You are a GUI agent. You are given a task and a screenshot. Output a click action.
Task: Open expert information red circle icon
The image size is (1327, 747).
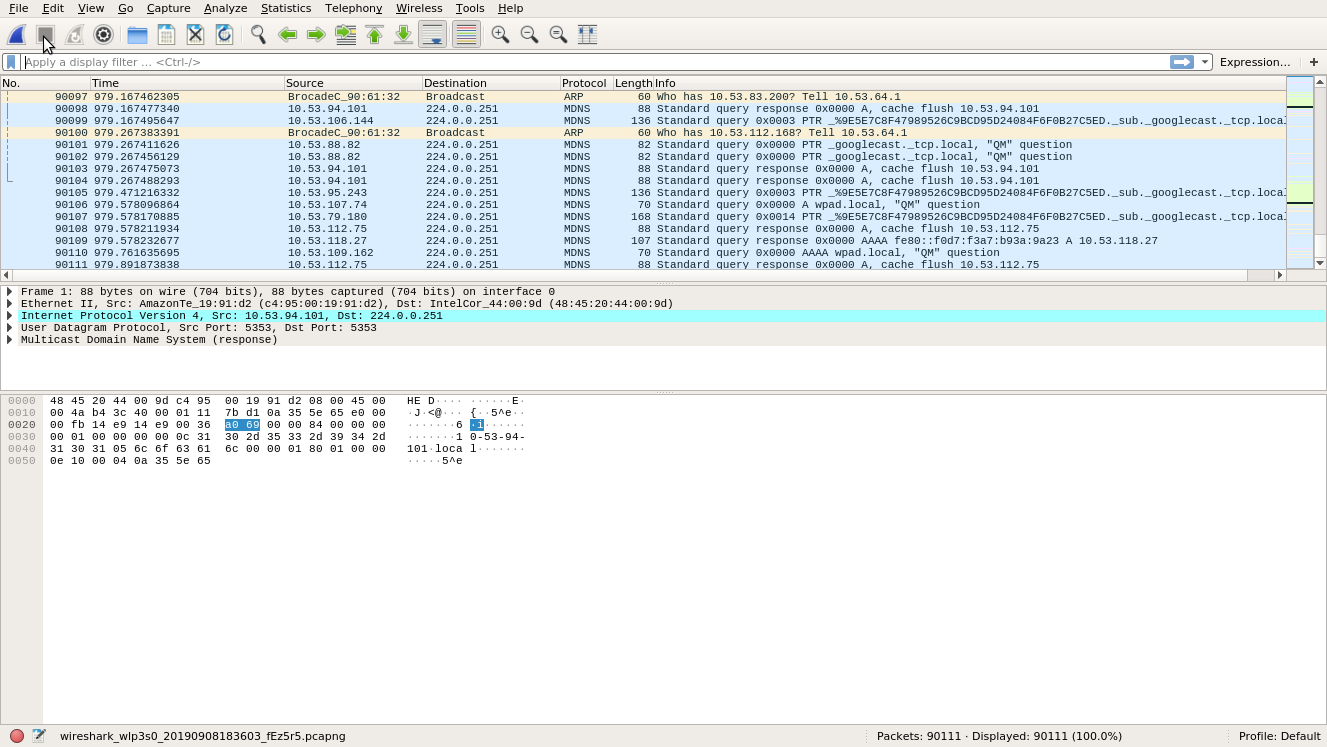[17, 736]
